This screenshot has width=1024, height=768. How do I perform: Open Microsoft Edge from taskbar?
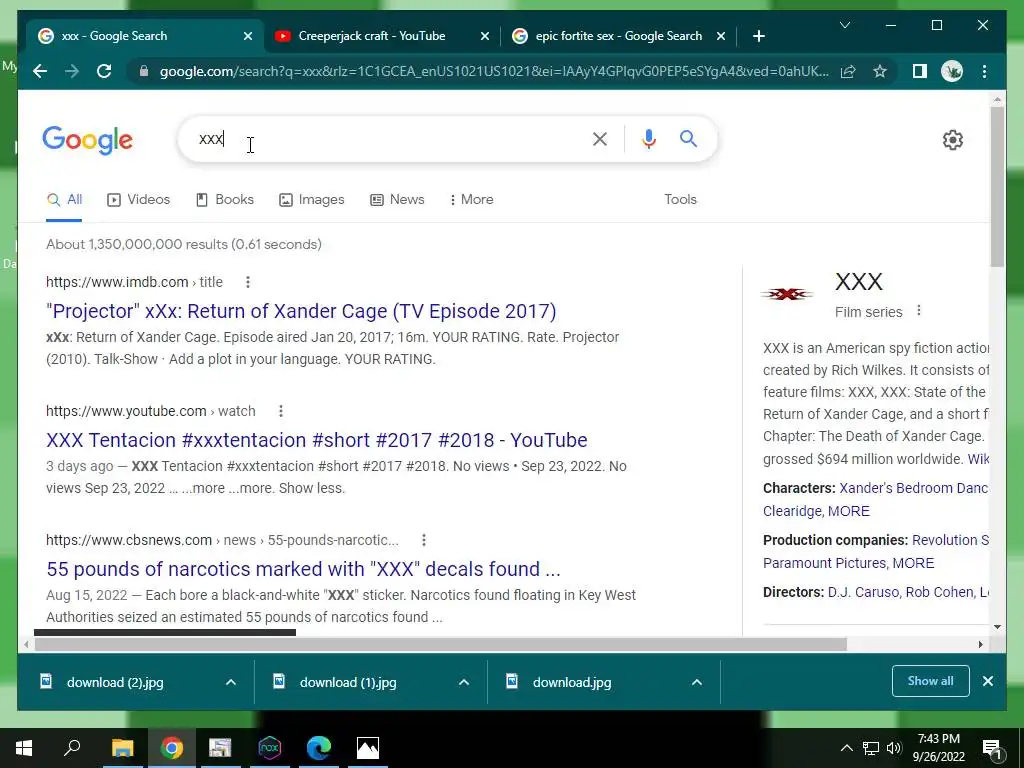[x=319, y=748]
